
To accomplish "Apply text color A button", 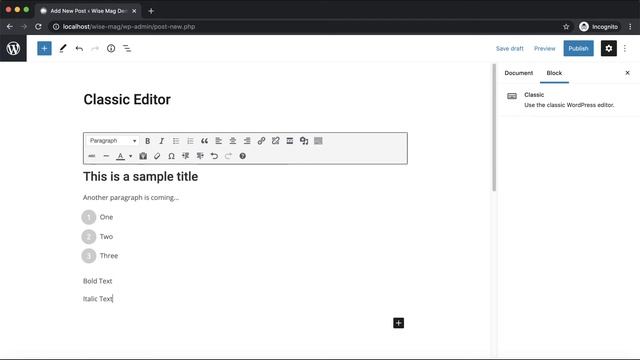I will coord(120,156).
